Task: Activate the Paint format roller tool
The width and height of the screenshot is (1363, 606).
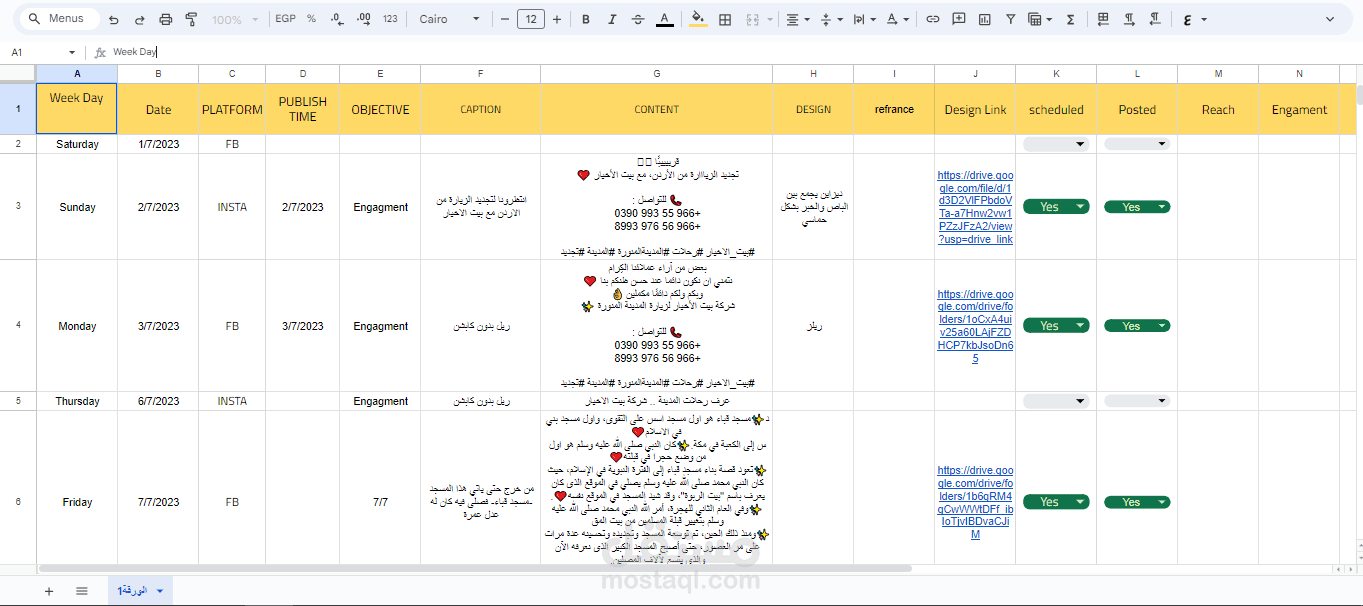Action: click(191, 19)
